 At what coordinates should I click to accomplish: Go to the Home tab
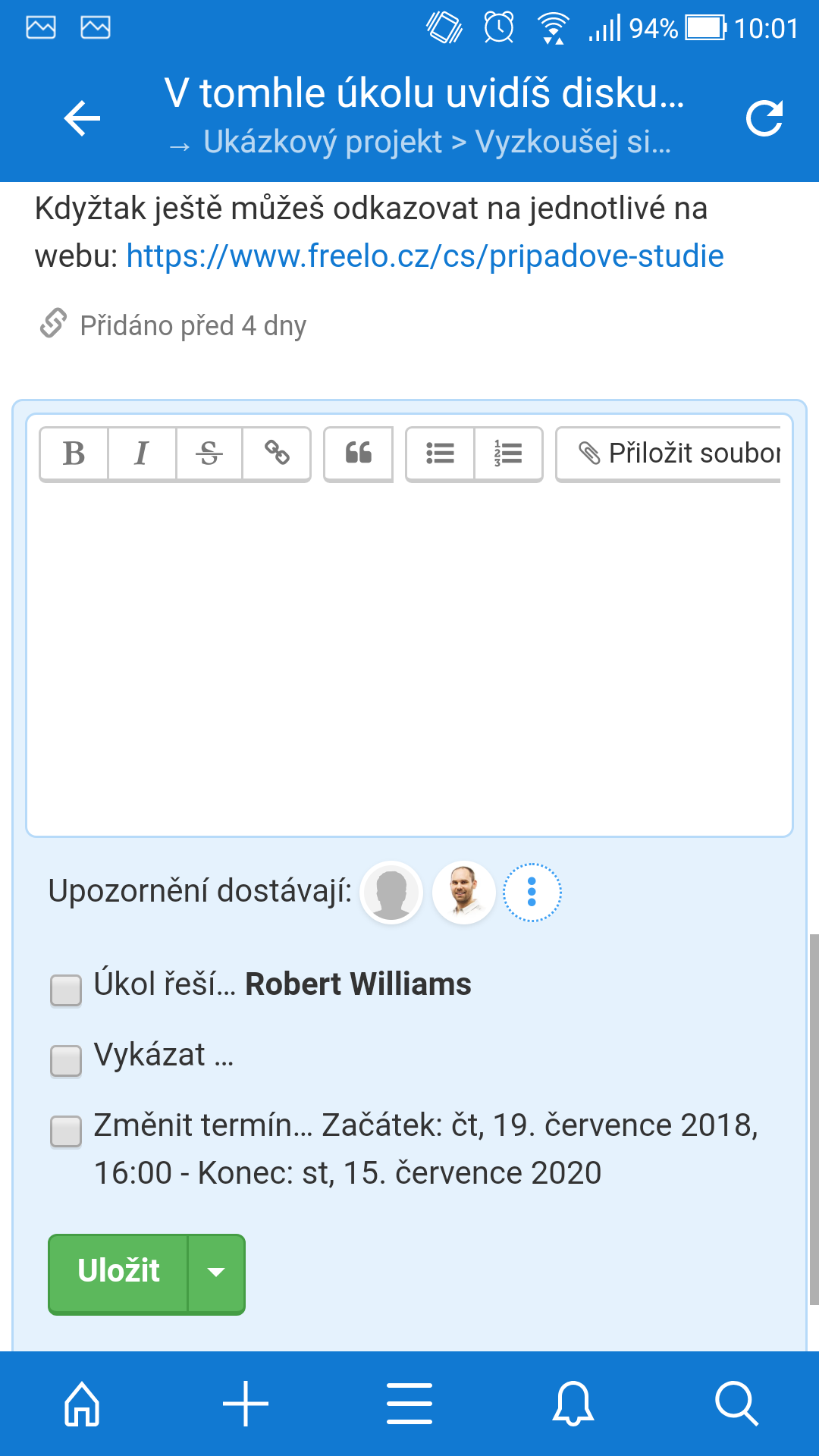[x=82, y=1404]
